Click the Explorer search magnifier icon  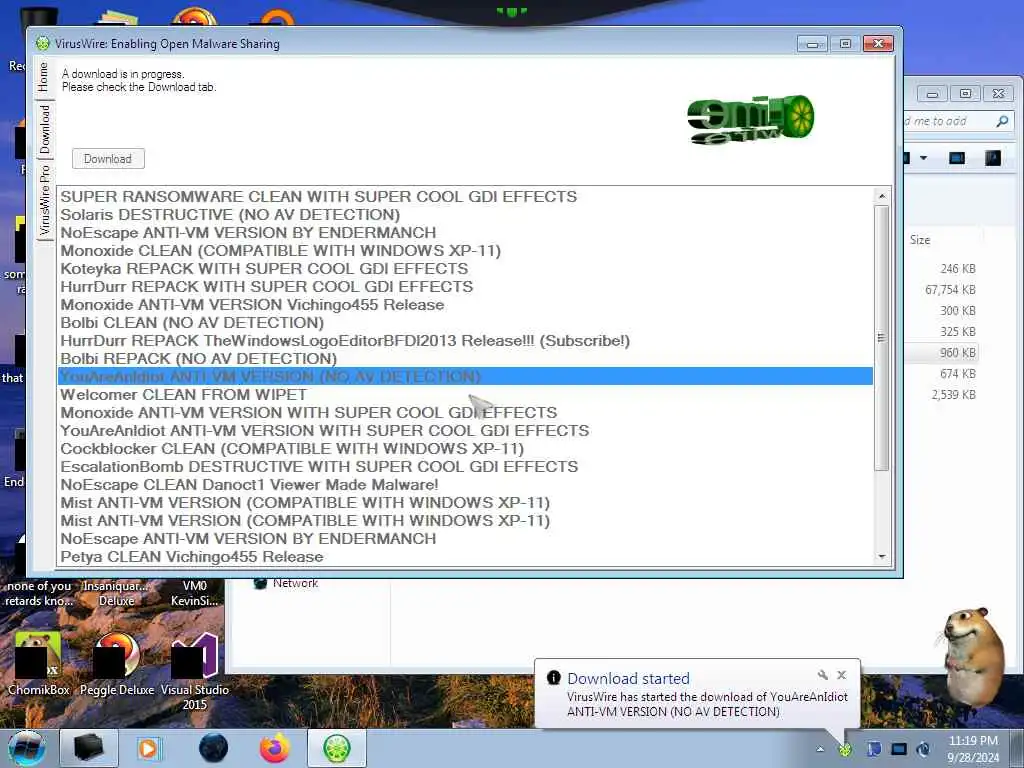pyautogui.click(x=1002, y=121)
